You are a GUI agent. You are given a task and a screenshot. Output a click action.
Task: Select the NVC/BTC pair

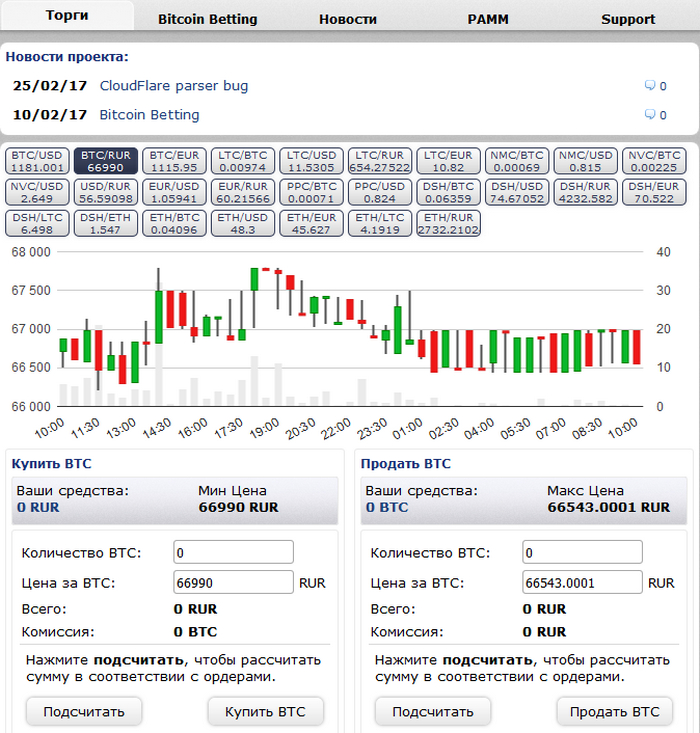click(654, 161)
